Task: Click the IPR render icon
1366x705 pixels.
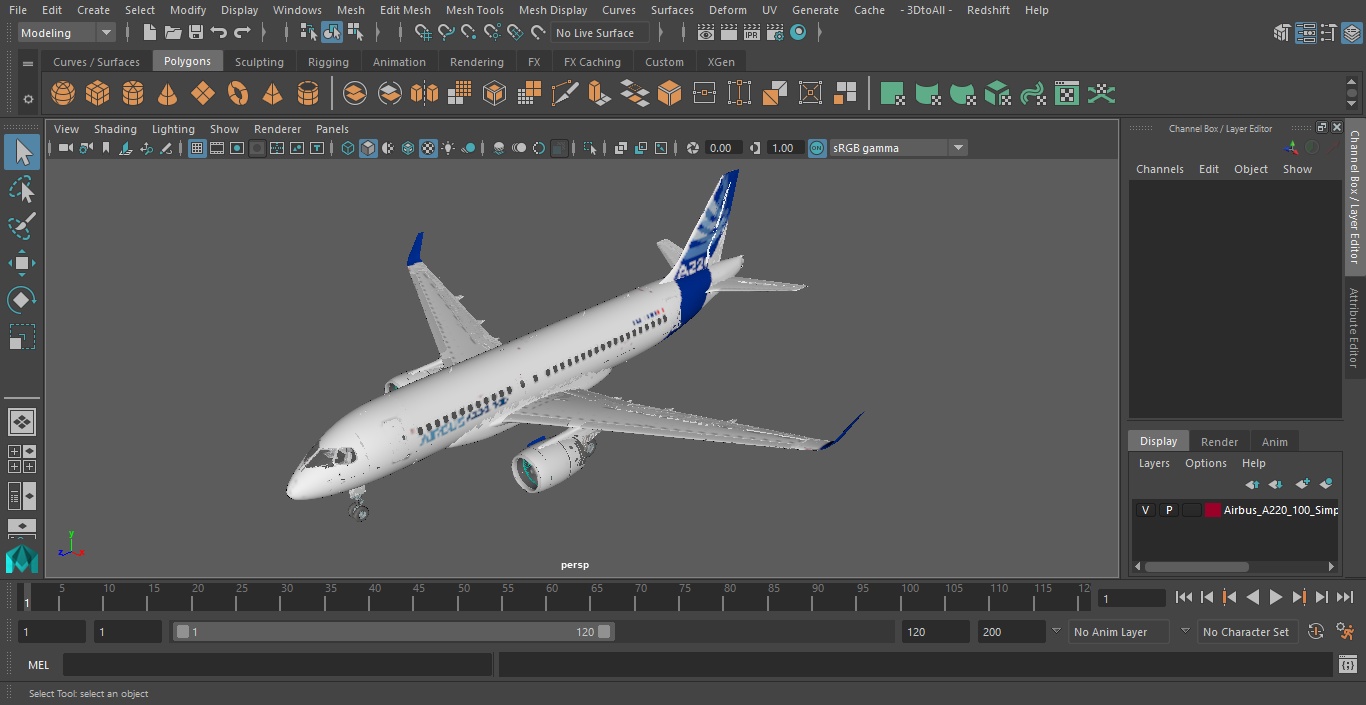Action: pyautogui.click(x=751, y=33)
